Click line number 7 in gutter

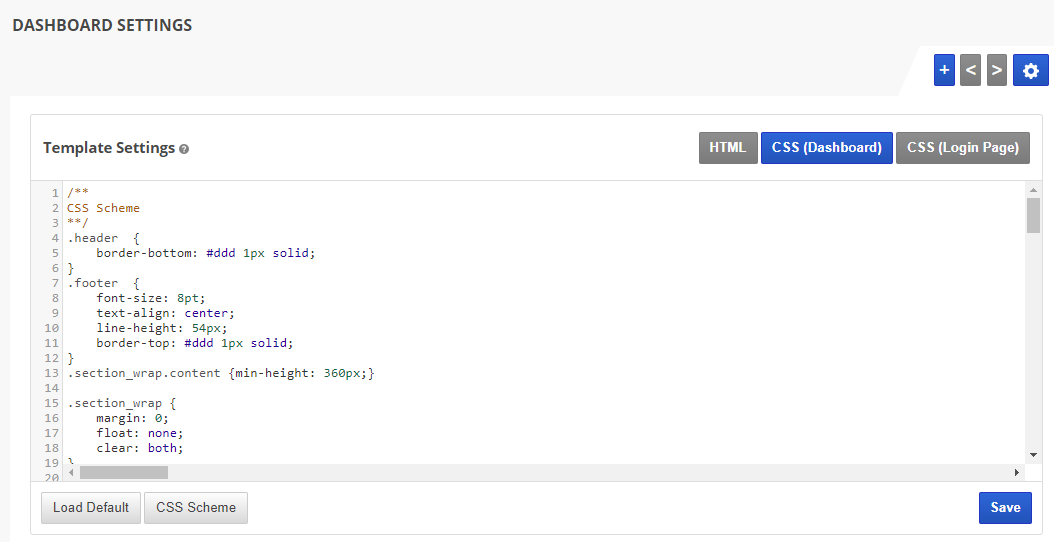coord(56,283)
